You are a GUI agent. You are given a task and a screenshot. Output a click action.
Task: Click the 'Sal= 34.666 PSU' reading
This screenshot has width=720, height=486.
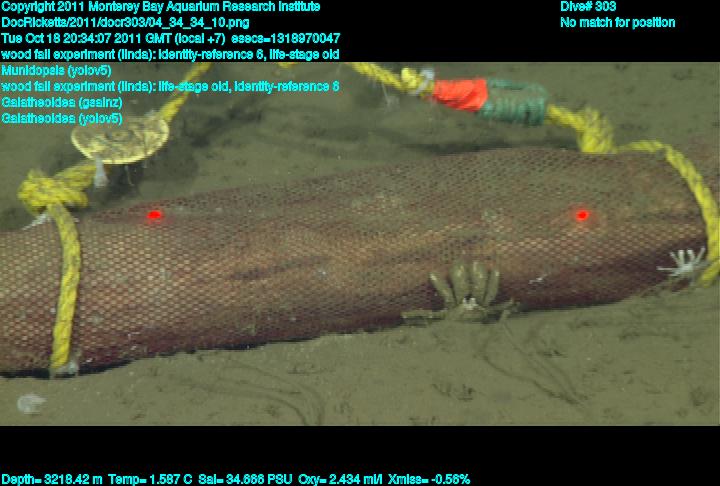click(245, 480)
